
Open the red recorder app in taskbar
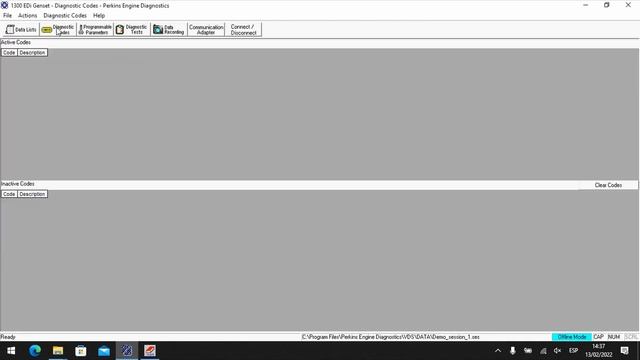pos(150,351)
